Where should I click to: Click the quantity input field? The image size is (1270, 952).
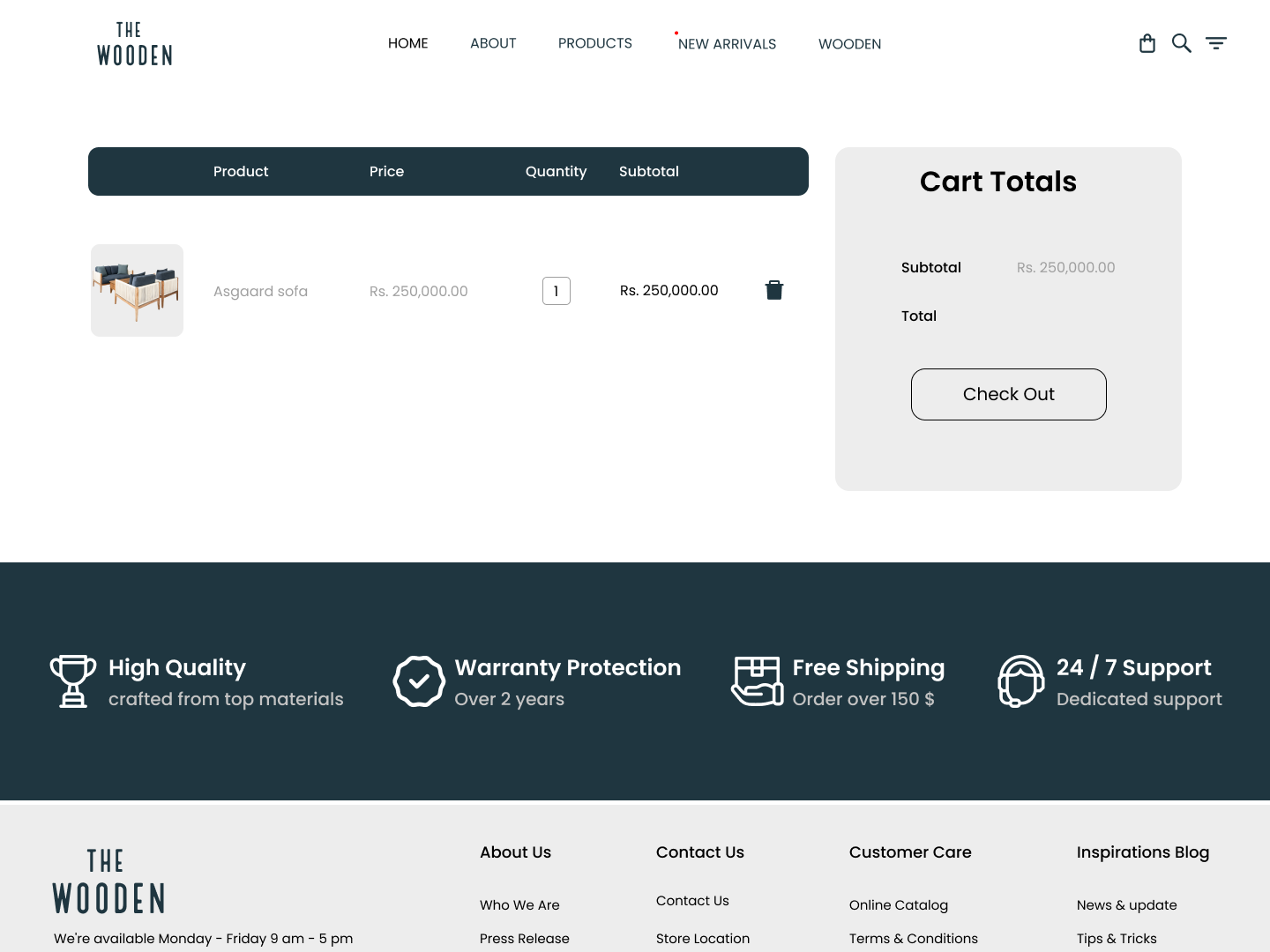coord(556,290)
